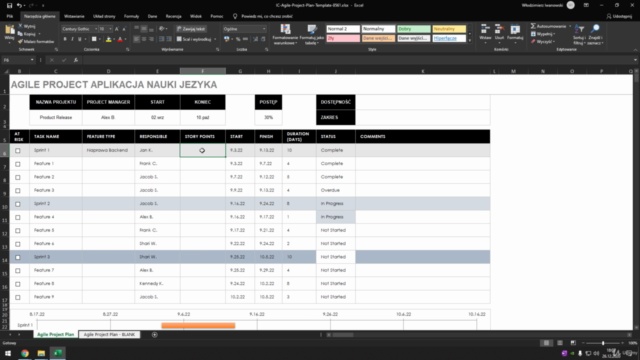The height and width of the screenshot is (360, 640).
Task: Open the Wypełnij fill dropdown
Action: pos(543,34)
